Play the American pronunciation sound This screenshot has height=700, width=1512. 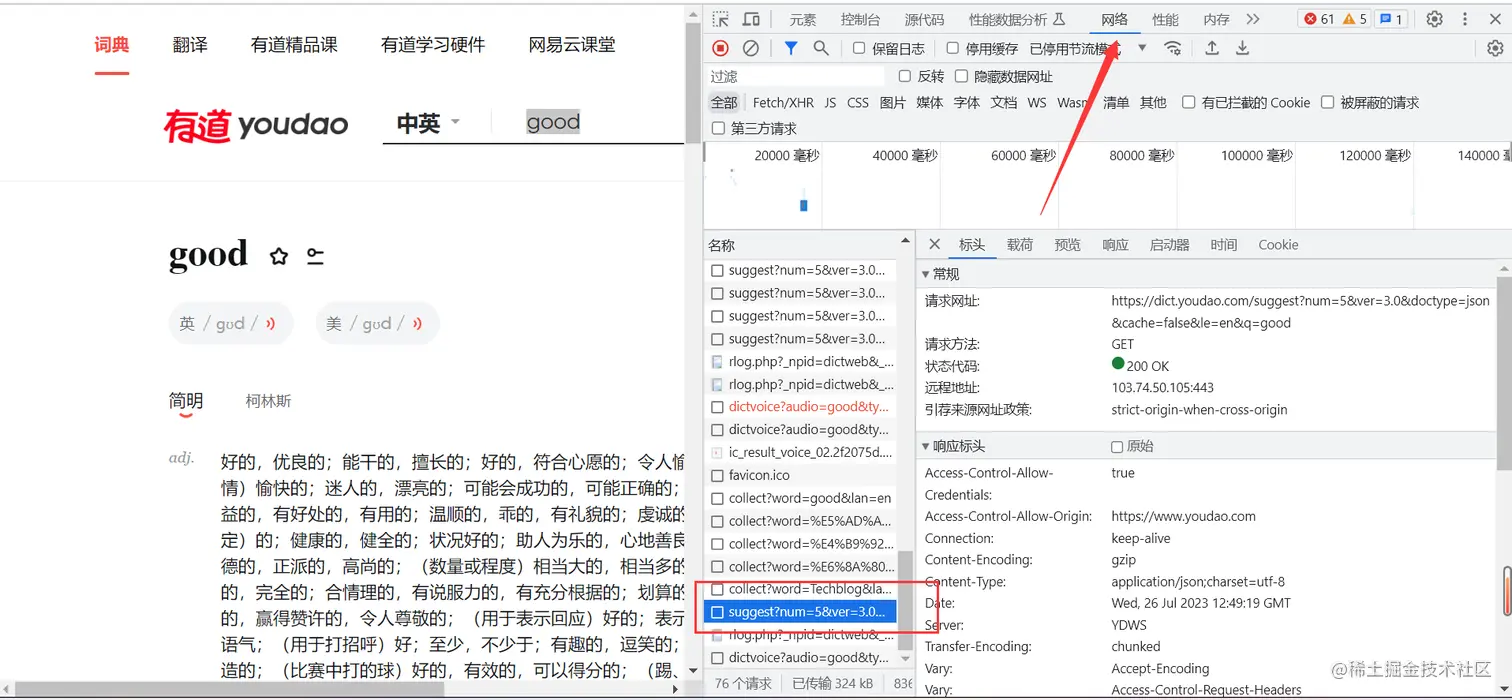tap(417, 323)
